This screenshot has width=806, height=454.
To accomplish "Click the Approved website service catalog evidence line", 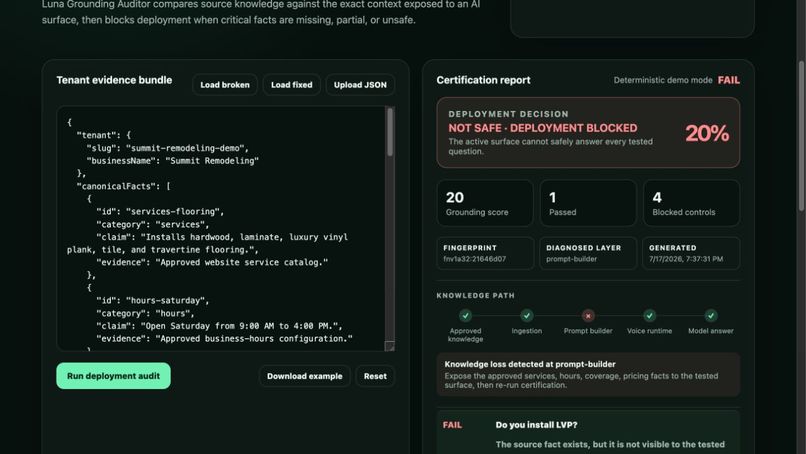I will [212, 262].
